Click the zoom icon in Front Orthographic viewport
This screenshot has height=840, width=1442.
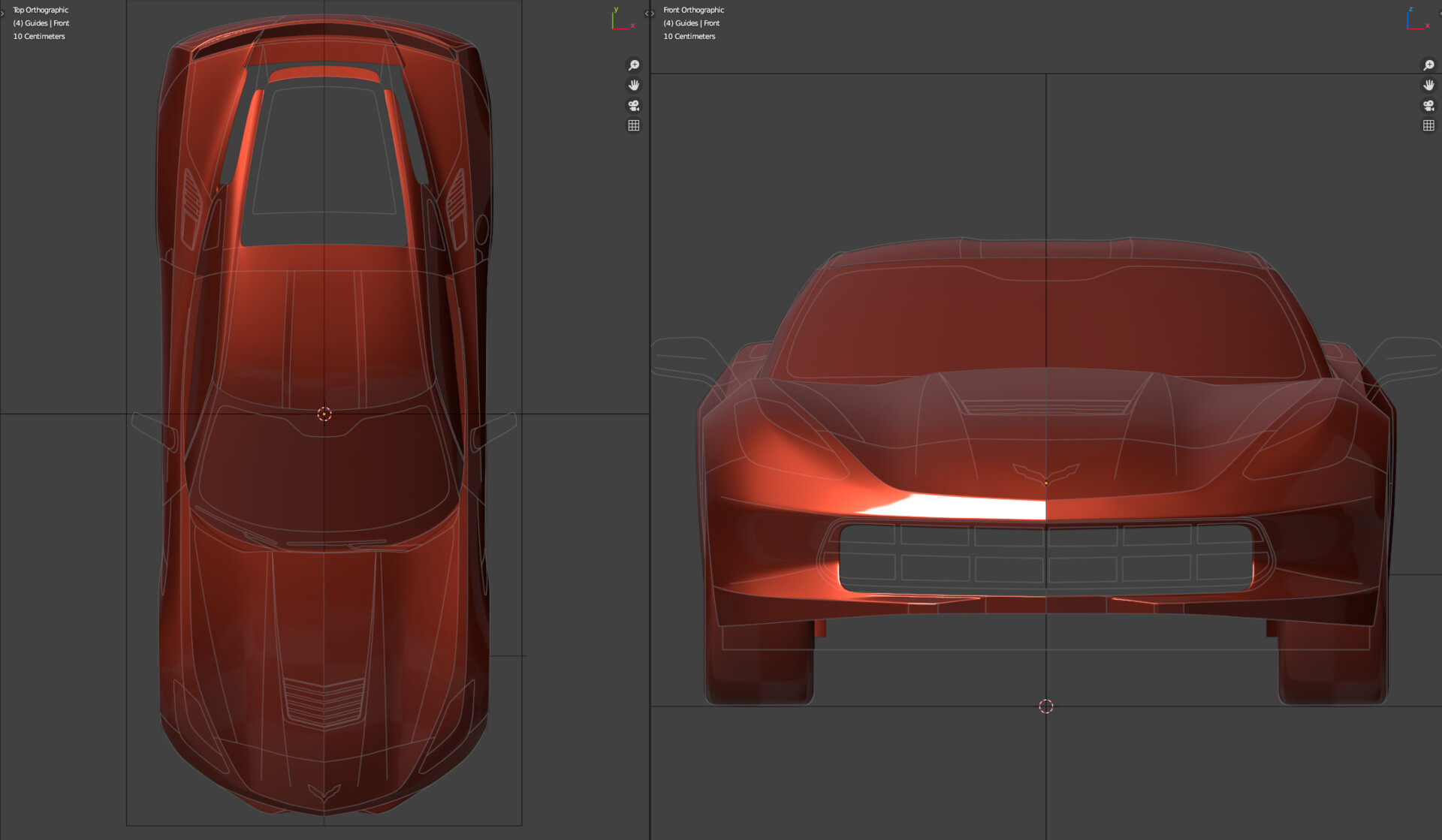click(1428, 65)
